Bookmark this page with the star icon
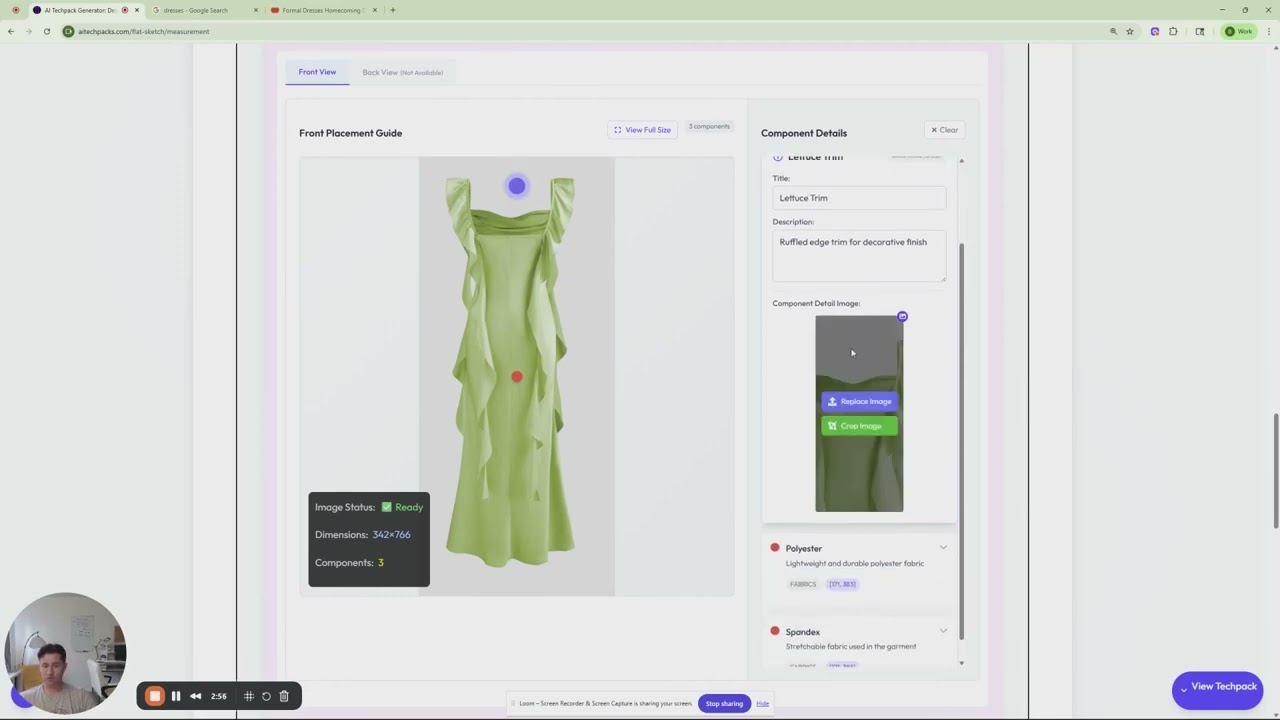The image size is (1280, 720). point(1130,31)
